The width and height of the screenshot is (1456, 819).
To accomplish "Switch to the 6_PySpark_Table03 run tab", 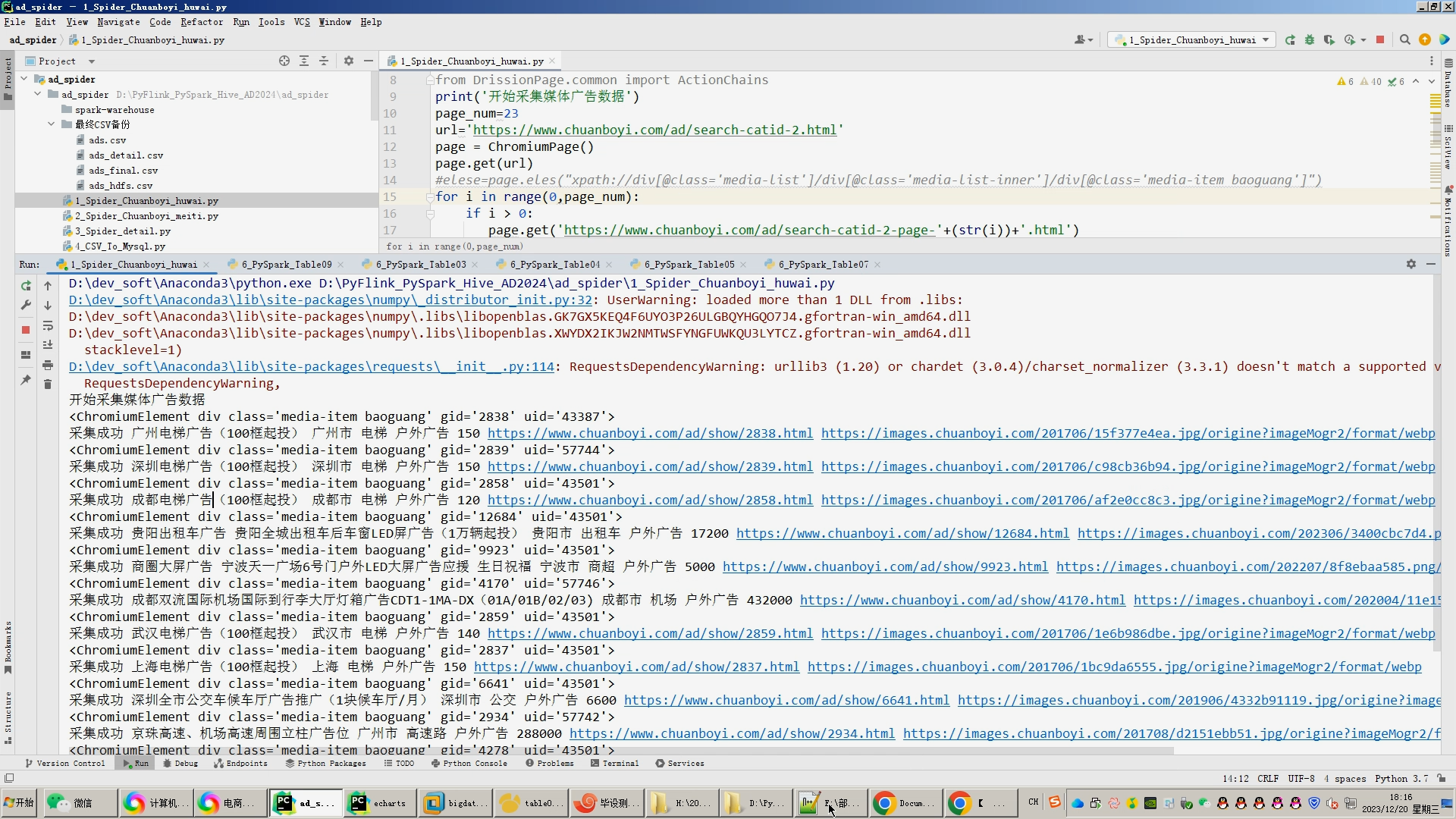I will [x=420, y=265].
